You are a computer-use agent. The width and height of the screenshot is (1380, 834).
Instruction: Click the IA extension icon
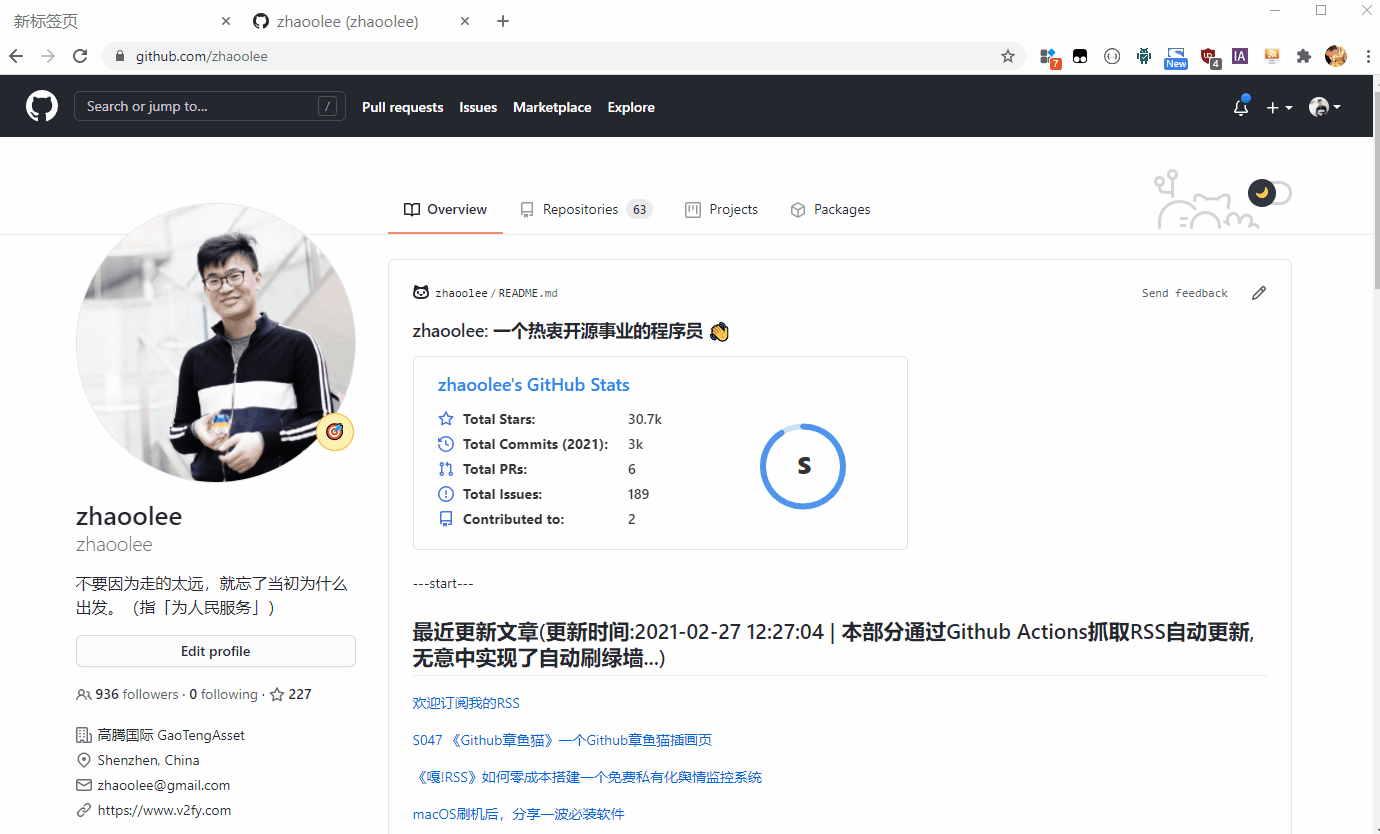click(1240, 56)
